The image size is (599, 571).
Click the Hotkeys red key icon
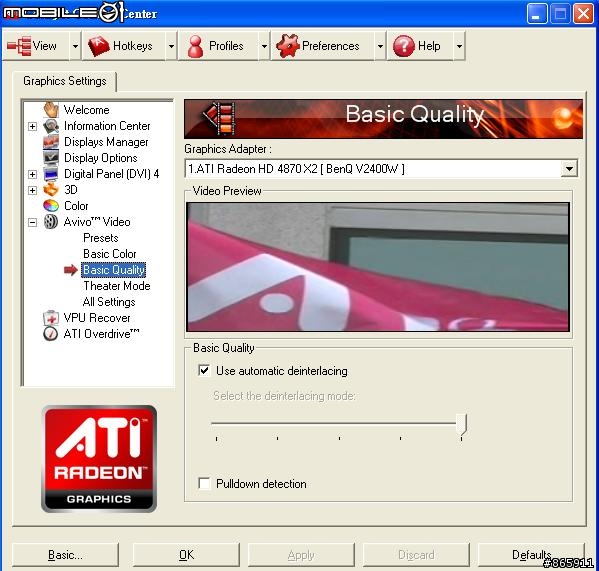(x=99, y=46)
